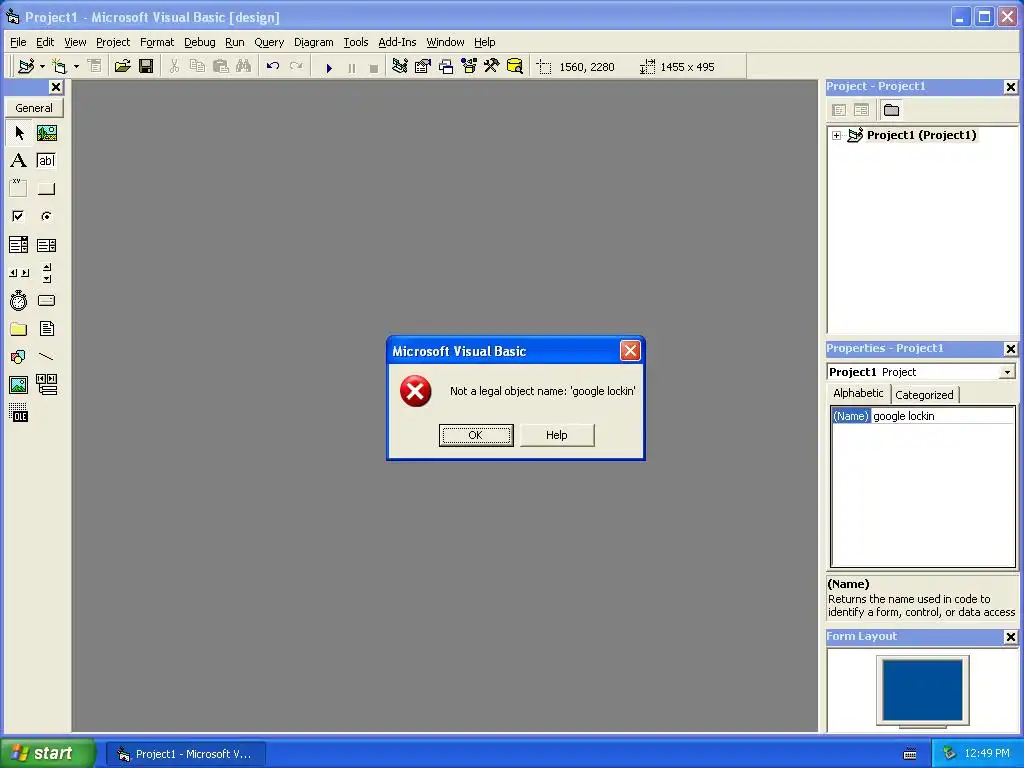This screenshot has width=1024, height=768.
Task: Open the Form Layout Window icon
Action: 446,67
